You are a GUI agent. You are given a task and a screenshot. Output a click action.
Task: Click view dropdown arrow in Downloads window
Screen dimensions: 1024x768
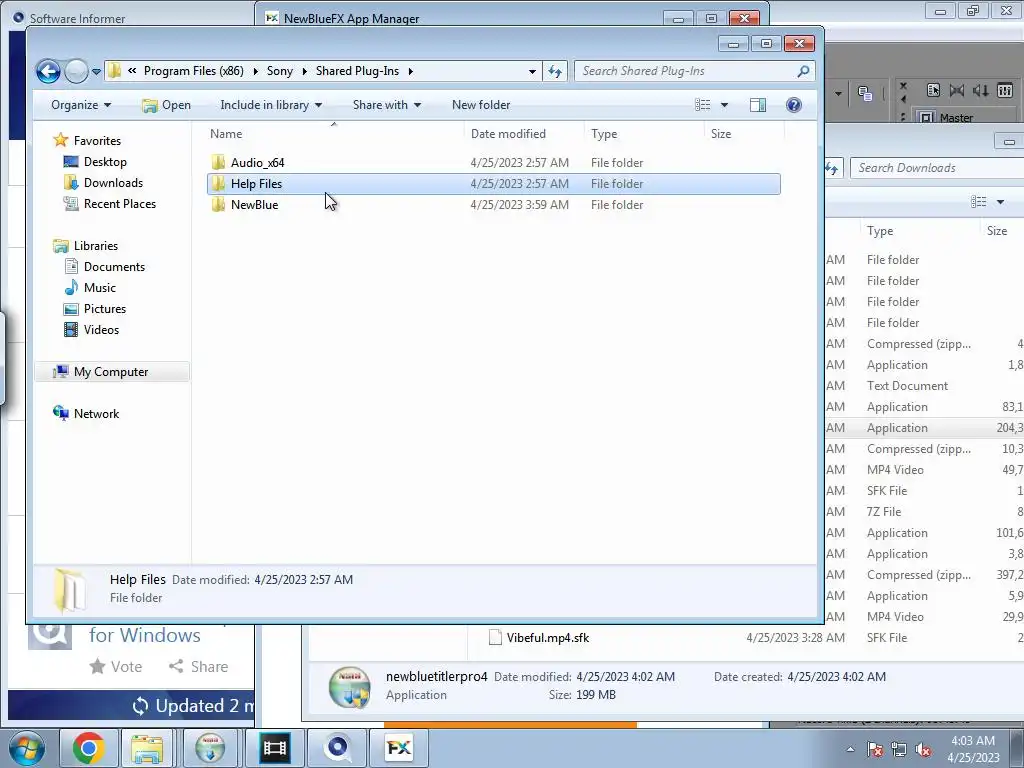pos(1000,202)
